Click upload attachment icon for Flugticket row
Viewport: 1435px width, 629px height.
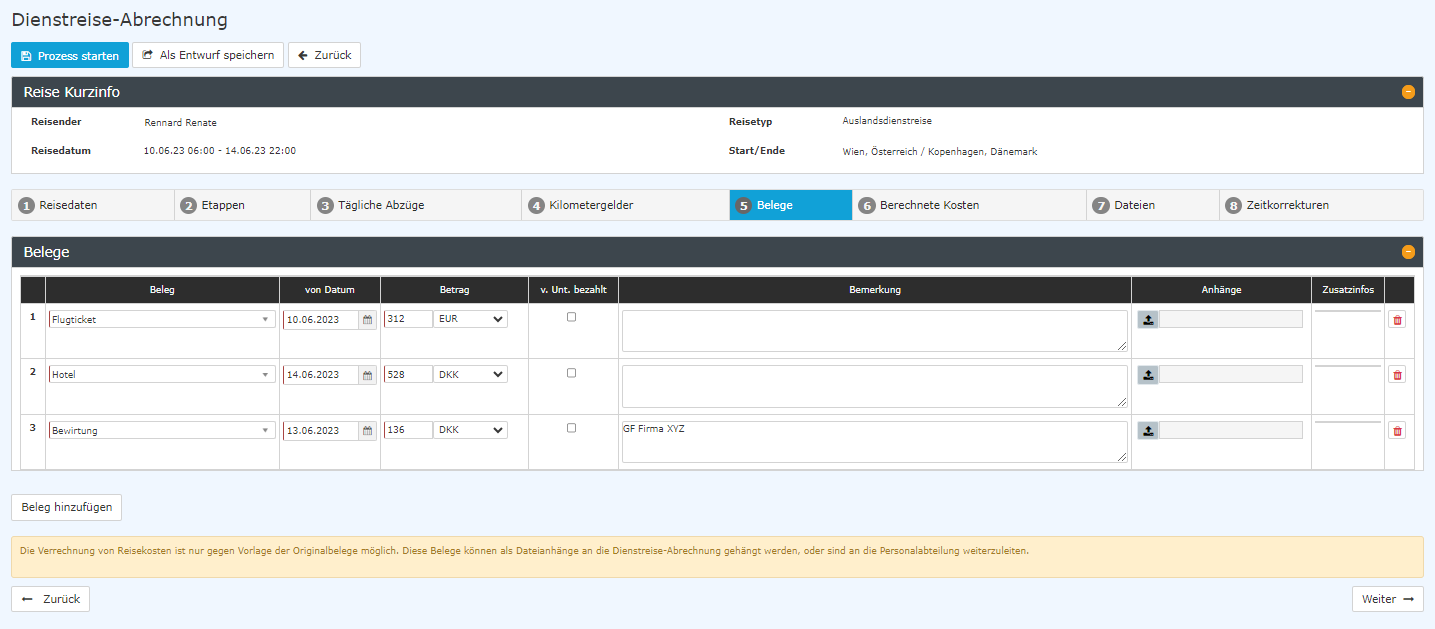point(1149,320)
